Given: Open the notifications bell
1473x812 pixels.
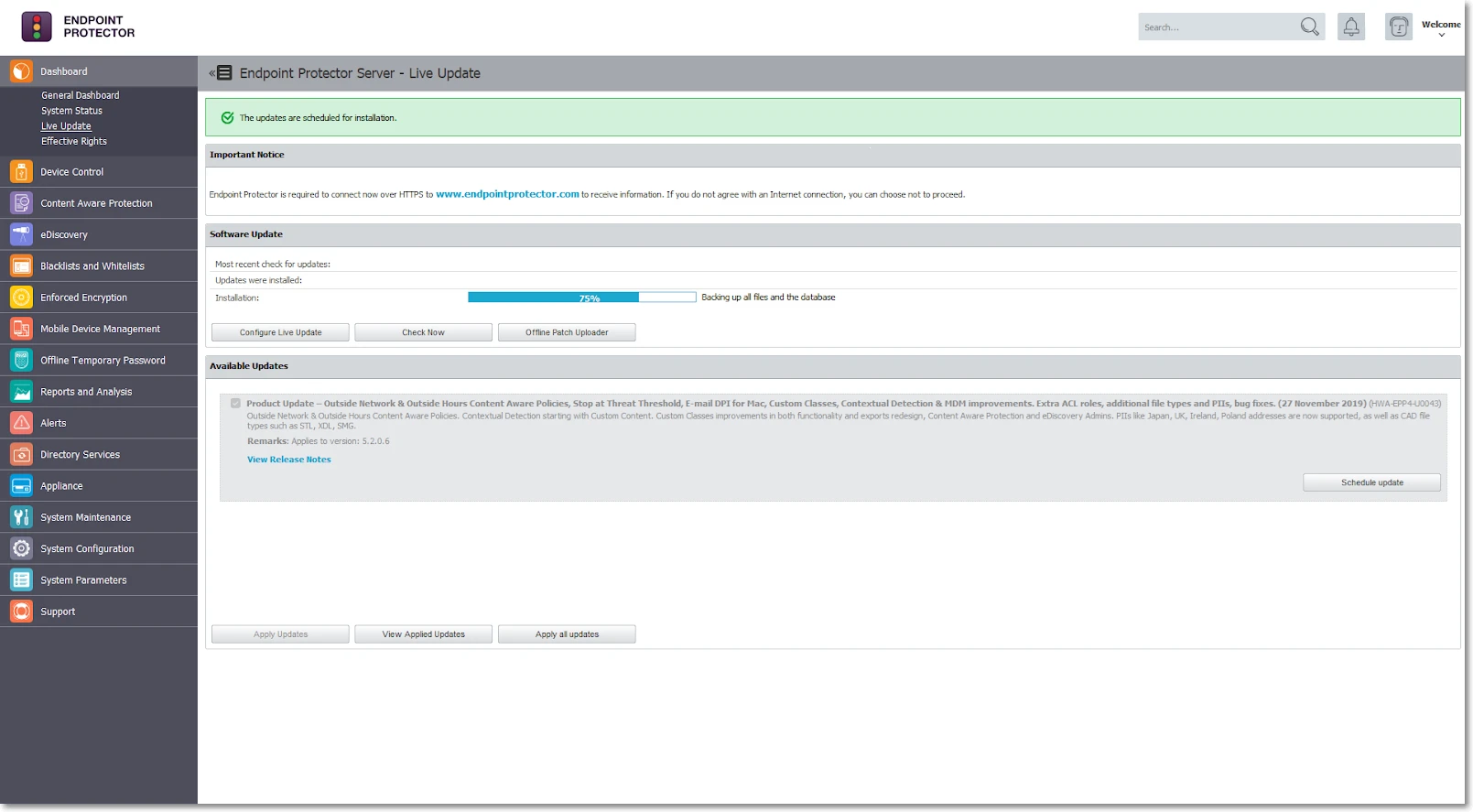Looking at the screenshot, I should tap(1351, 27).
